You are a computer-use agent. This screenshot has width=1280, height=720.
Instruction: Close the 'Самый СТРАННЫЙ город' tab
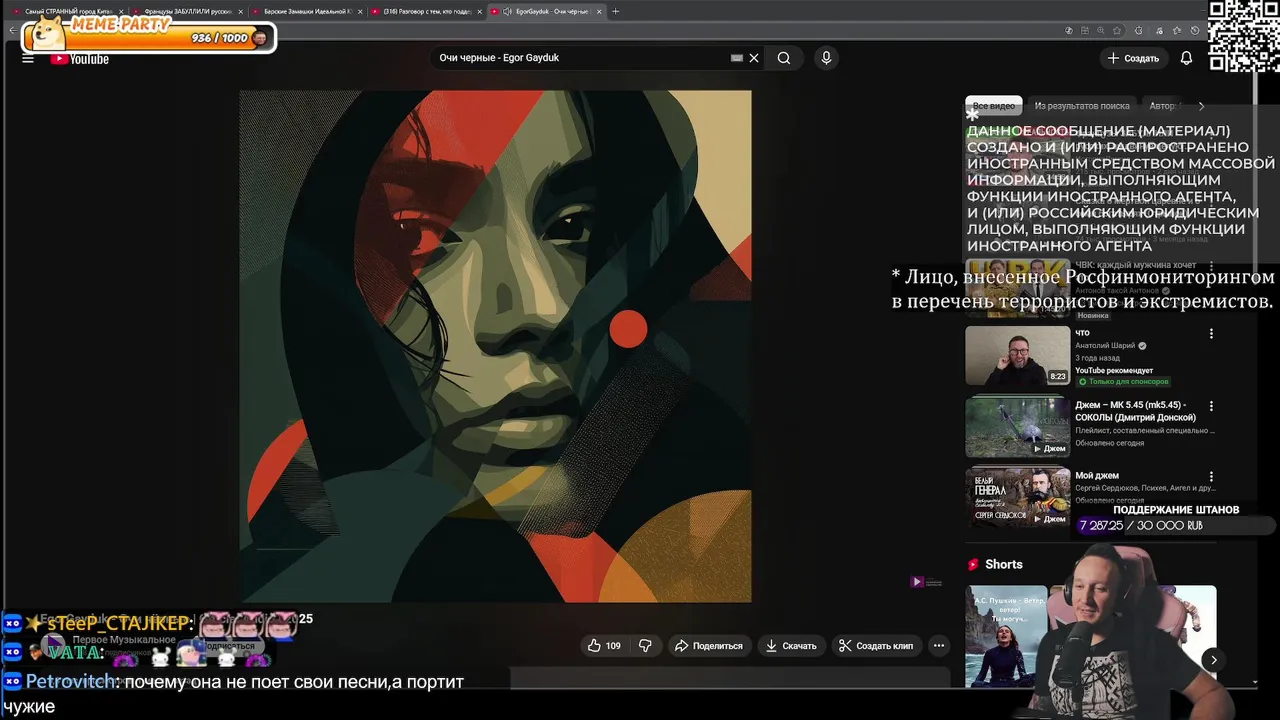point(121,11)
